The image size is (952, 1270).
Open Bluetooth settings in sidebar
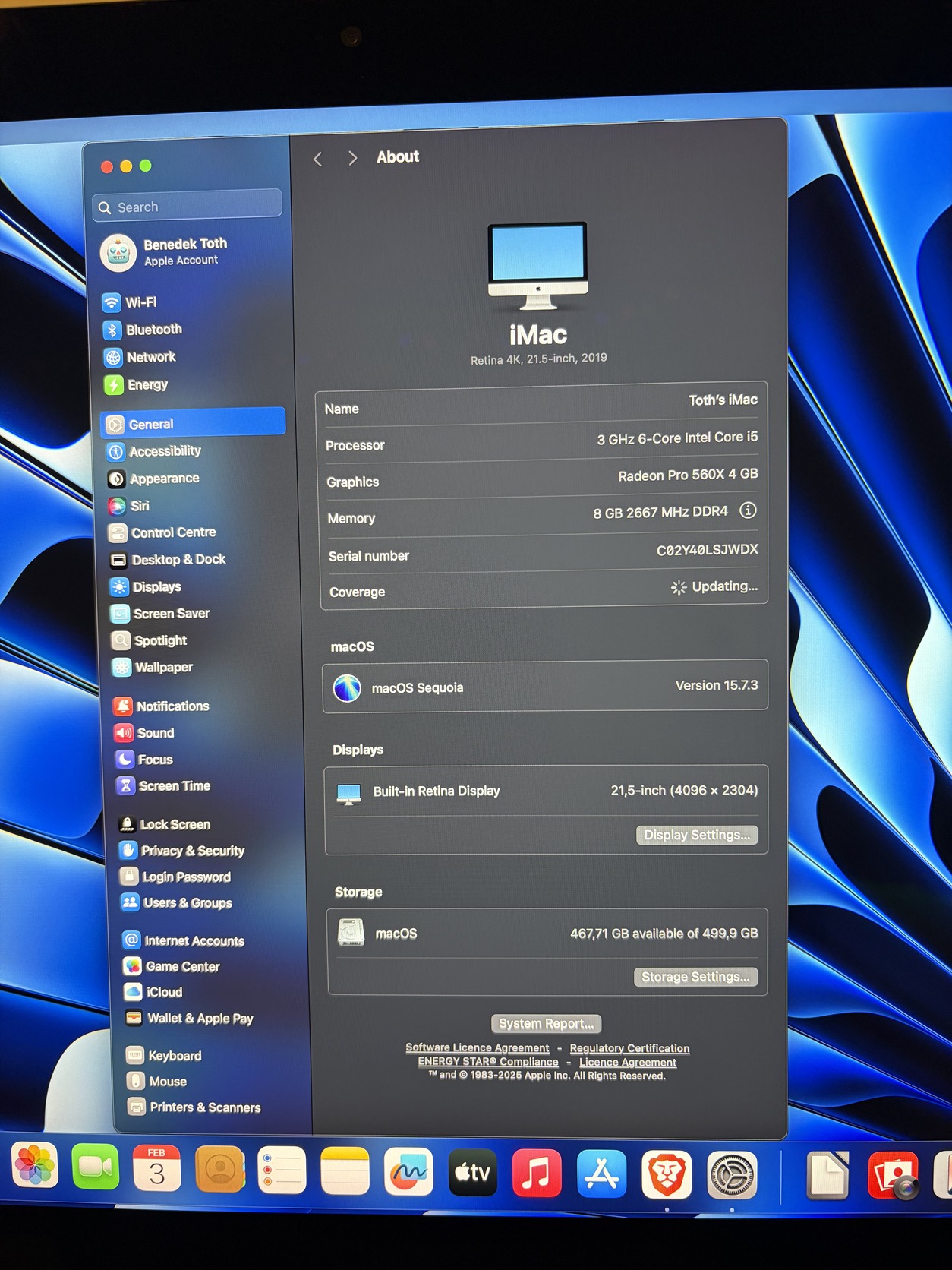coord(143,330)
